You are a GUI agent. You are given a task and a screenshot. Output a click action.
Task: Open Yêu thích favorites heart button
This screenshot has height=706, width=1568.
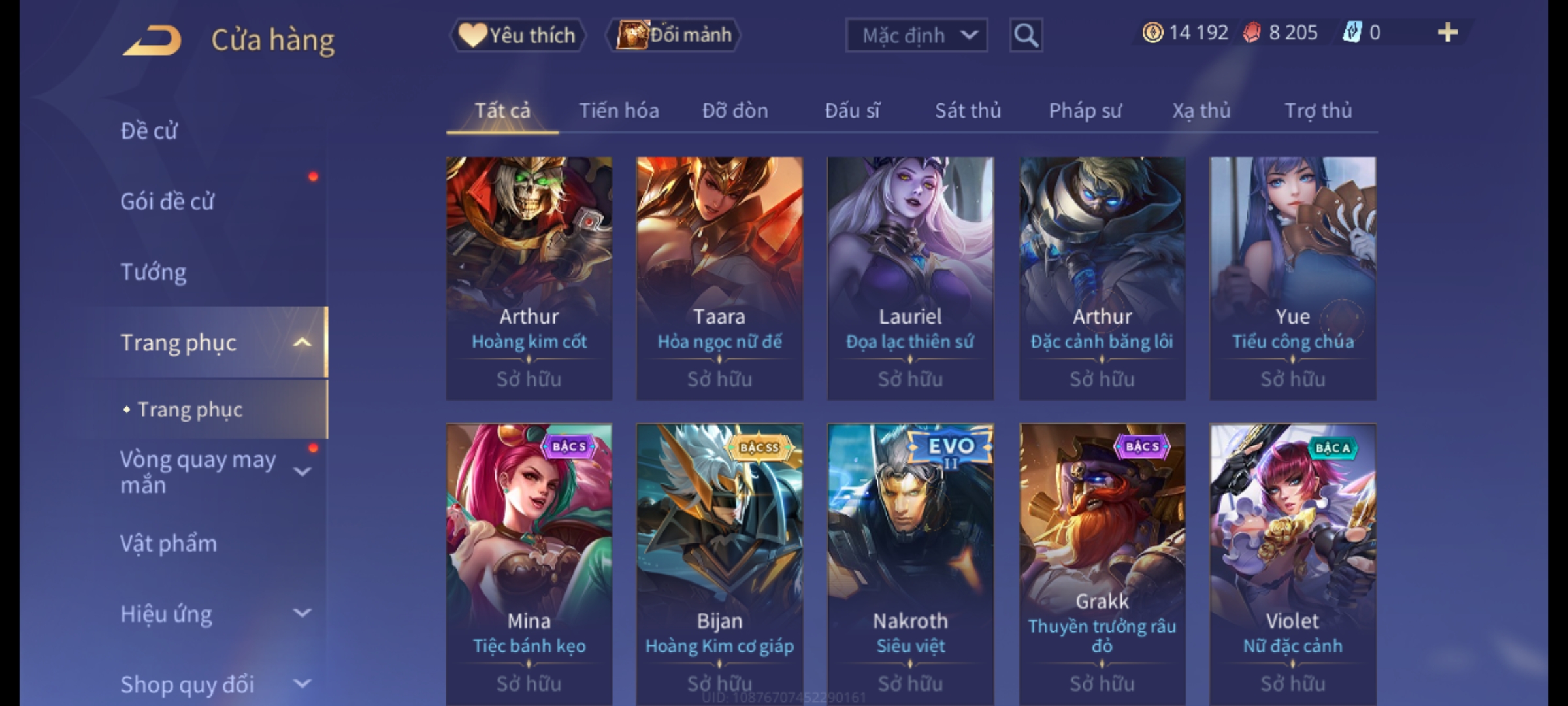517,35
